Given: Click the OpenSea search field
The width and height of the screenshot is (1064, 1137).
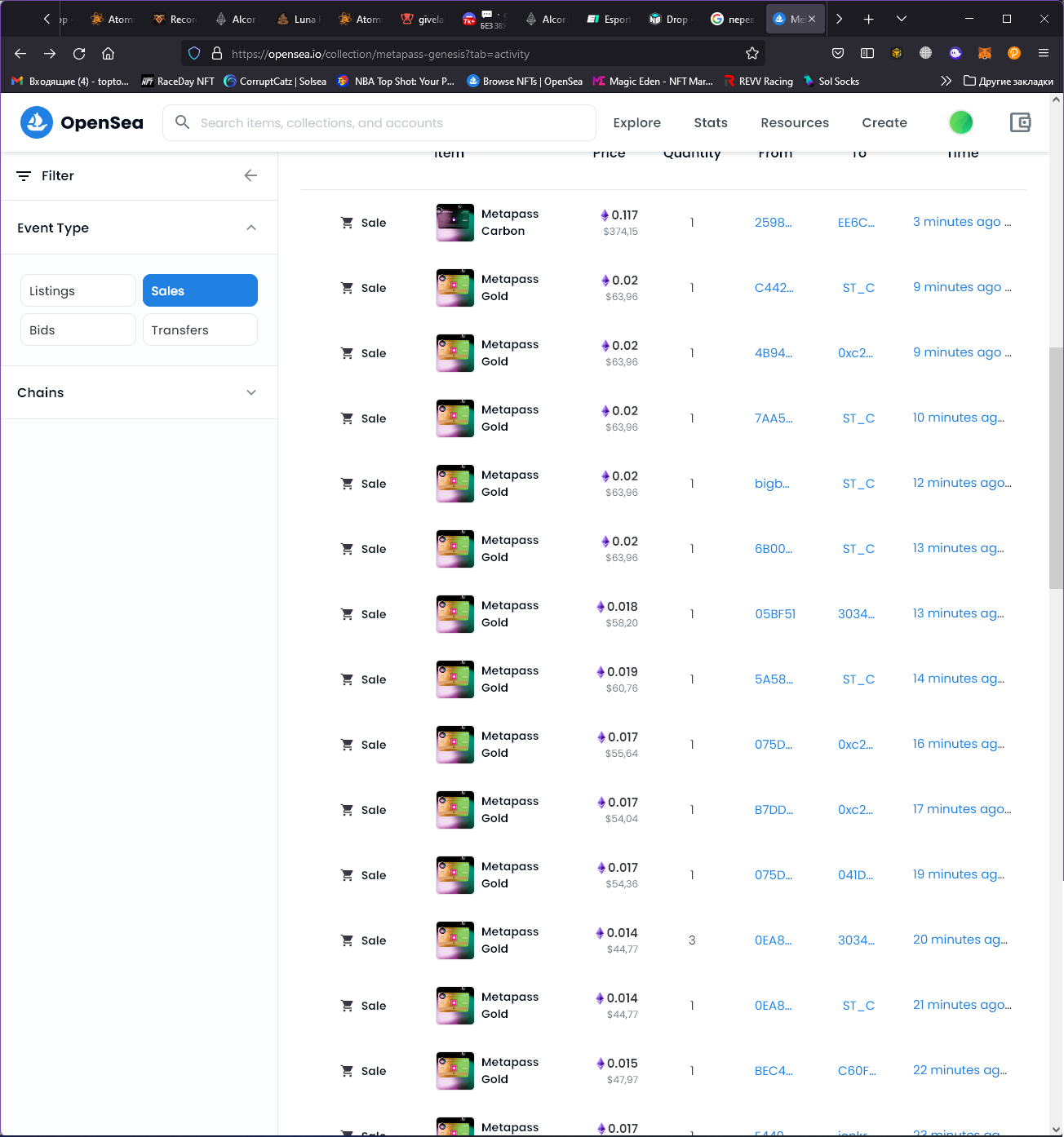Looking at the screenshot, I should tap(379, 122).
